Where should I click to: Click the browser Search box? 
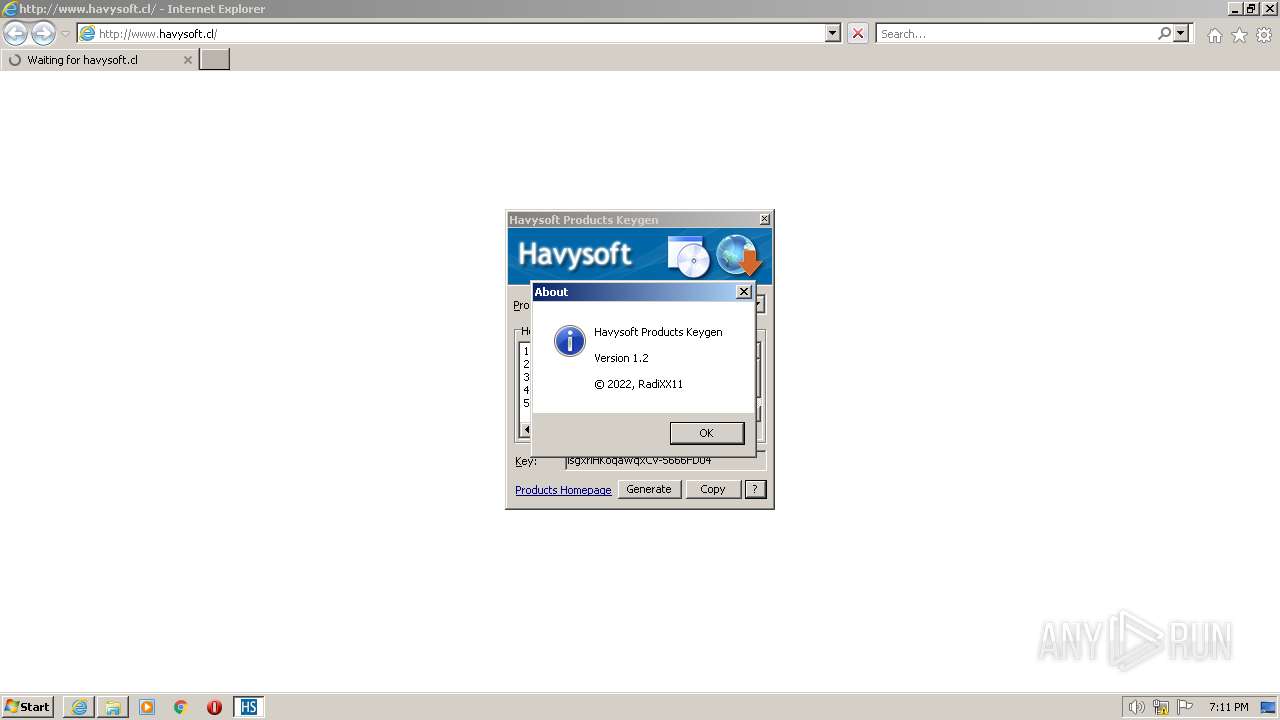1016,34
